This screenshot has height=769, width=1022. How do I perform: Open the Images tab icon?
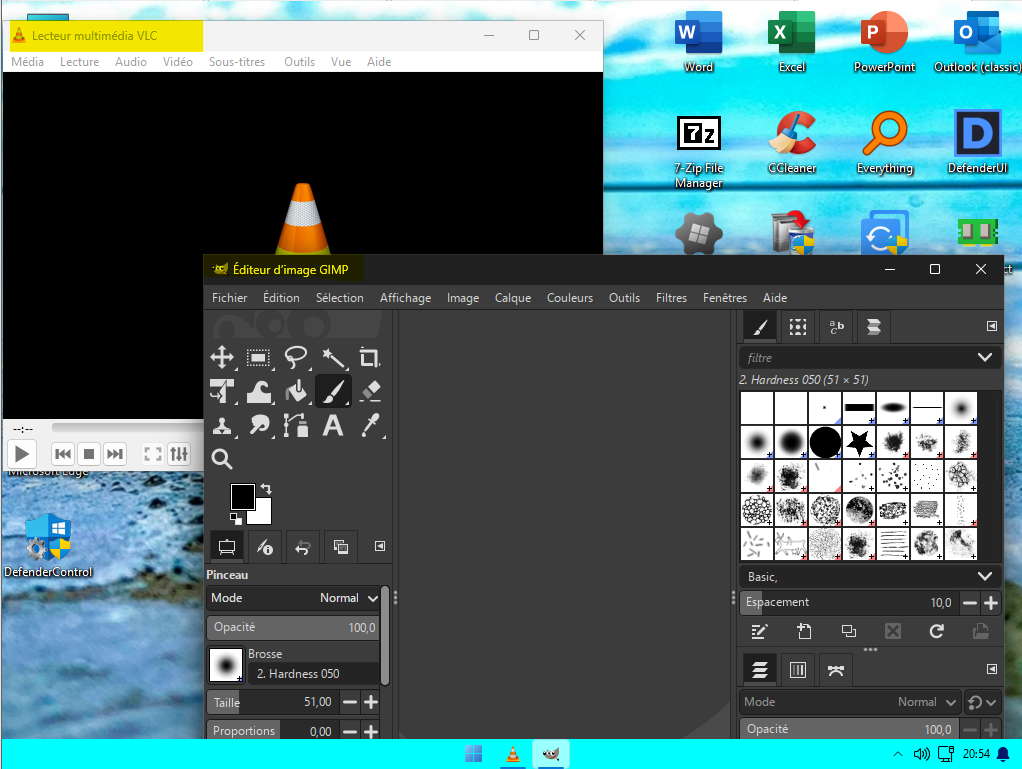[340, 547]
